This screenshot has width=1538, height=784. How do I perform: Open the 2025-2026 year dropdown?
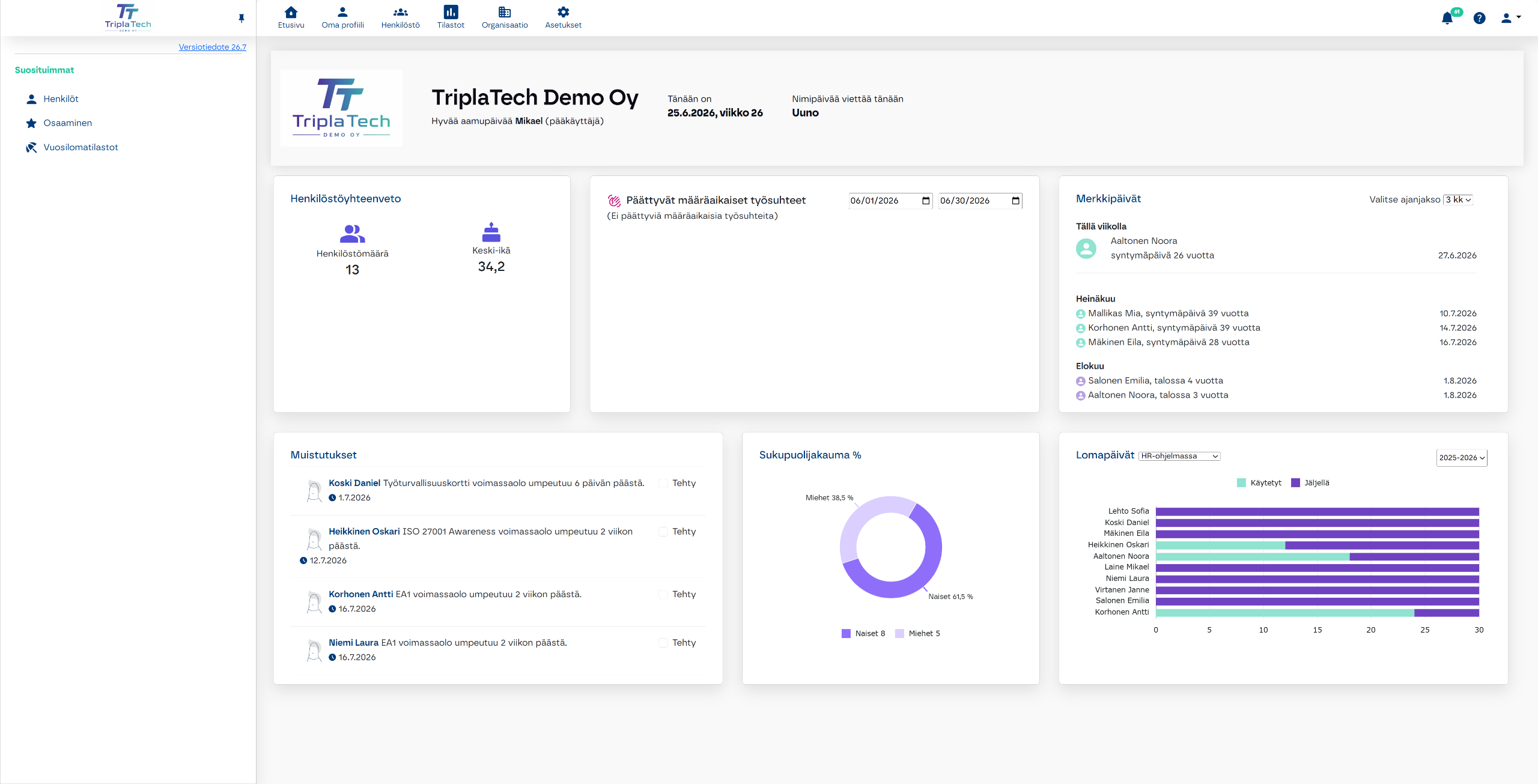click(1462, 458)
